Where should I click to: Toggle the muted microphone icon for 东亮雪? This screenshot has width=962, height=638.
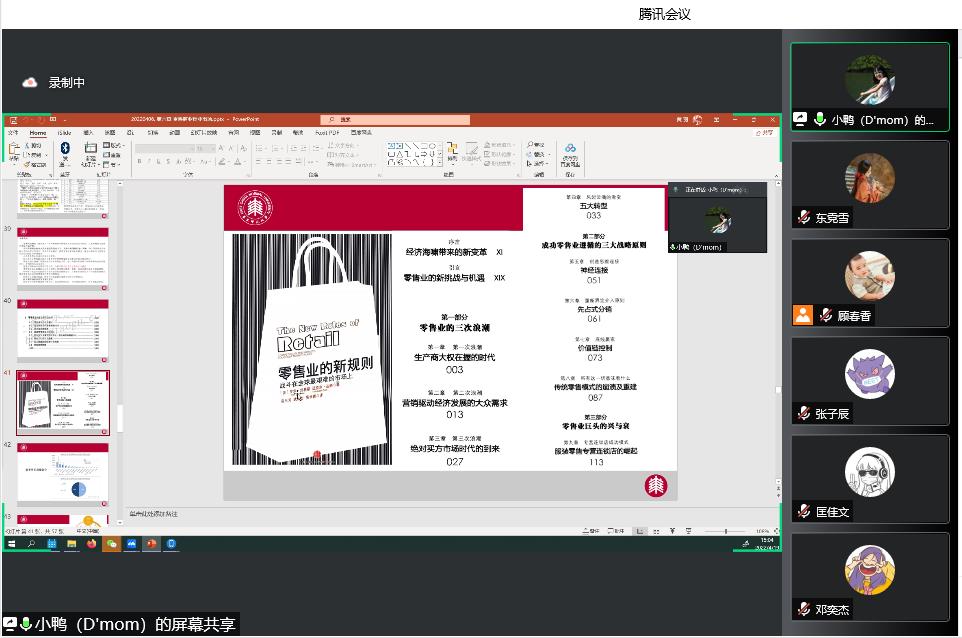[x=803, y=217]
